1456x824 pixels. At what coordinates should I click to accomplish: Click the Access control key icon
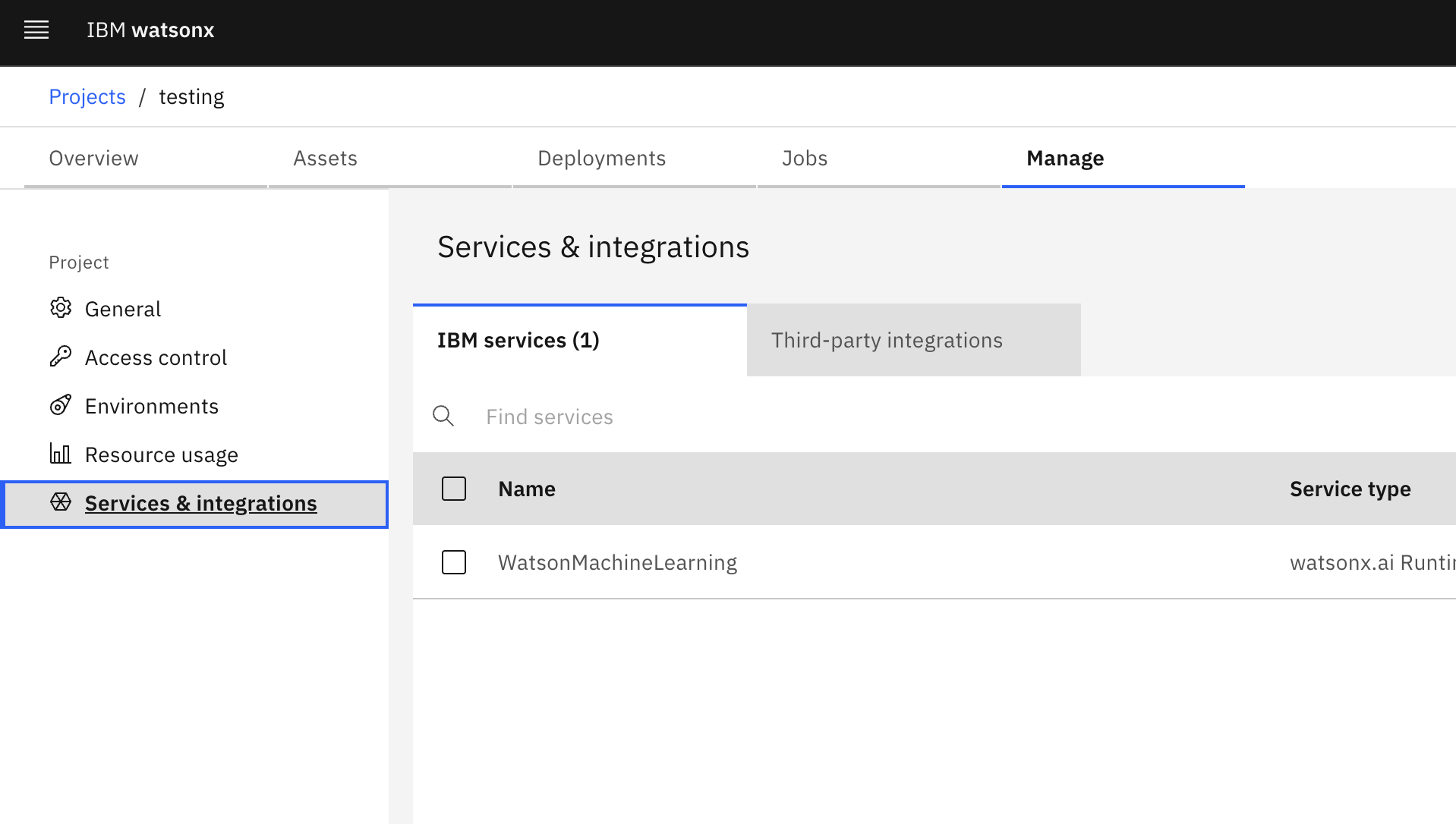61,357
